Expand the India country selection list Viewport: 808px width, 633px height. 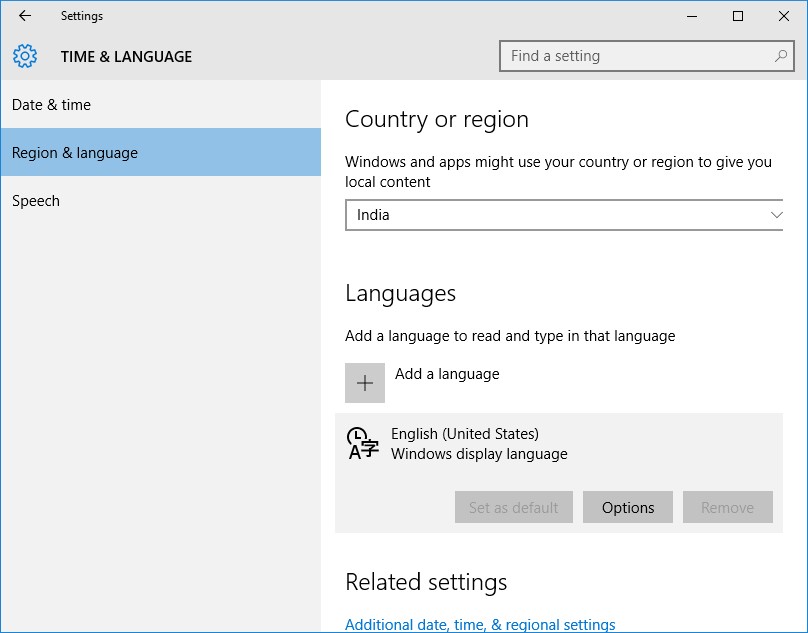click(x=564, y=214)
